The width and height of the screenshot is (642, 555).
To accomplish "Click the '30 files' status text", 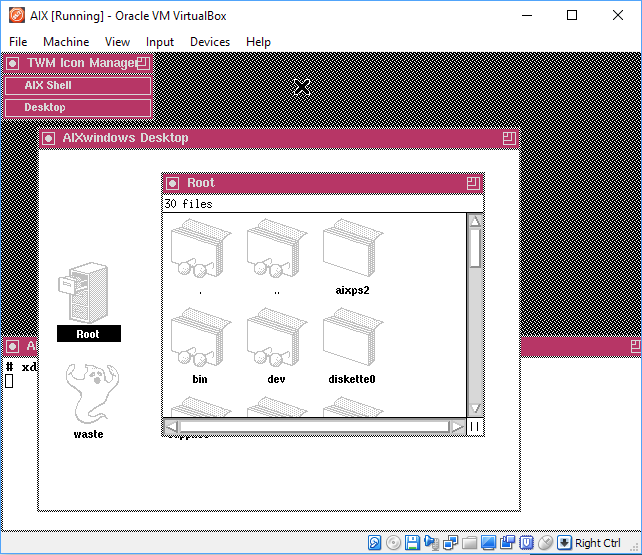I will 188,204.
